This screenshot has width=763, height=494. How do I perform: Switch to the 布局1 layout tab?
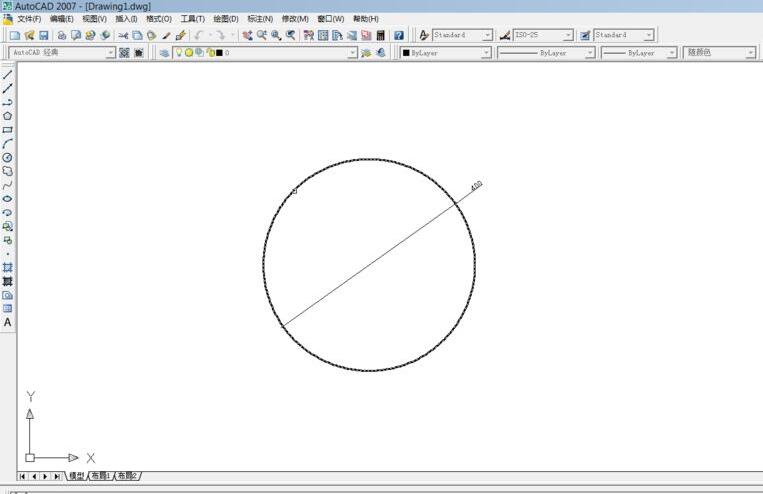click(101, 476)
